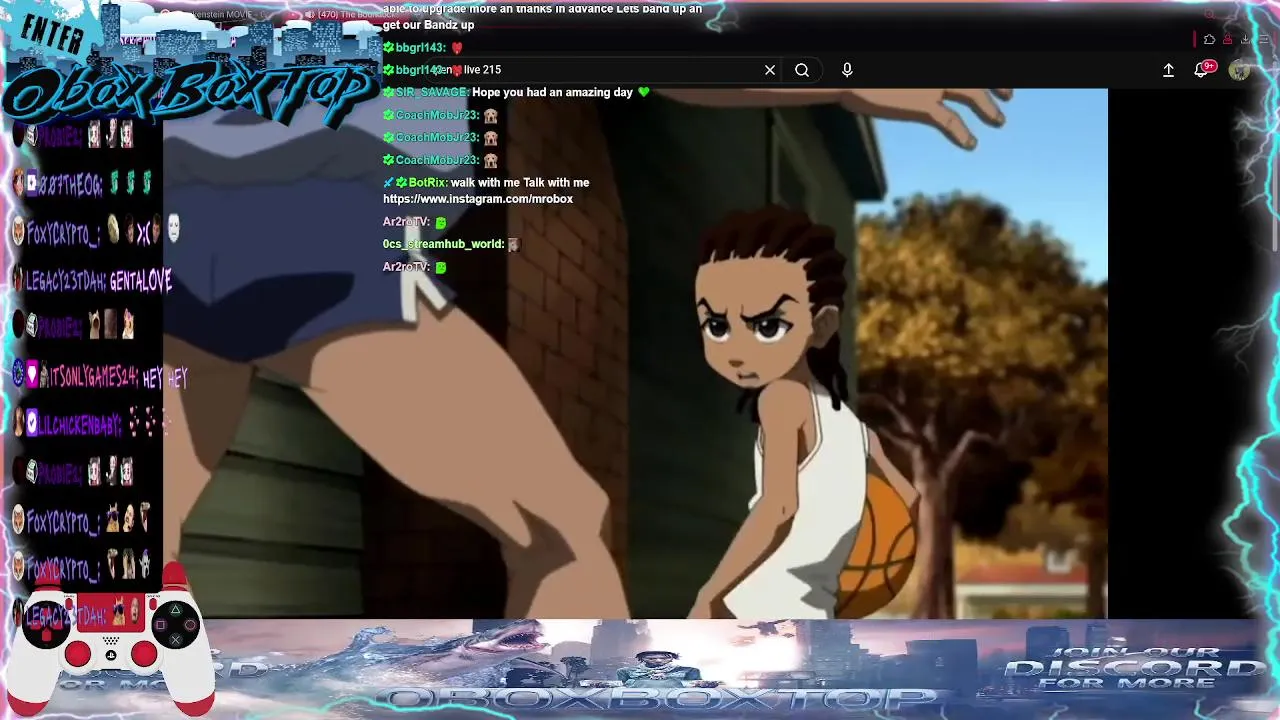Click the Boondocks video player frame
This screenshot has height=720, width=1280.
635,353
